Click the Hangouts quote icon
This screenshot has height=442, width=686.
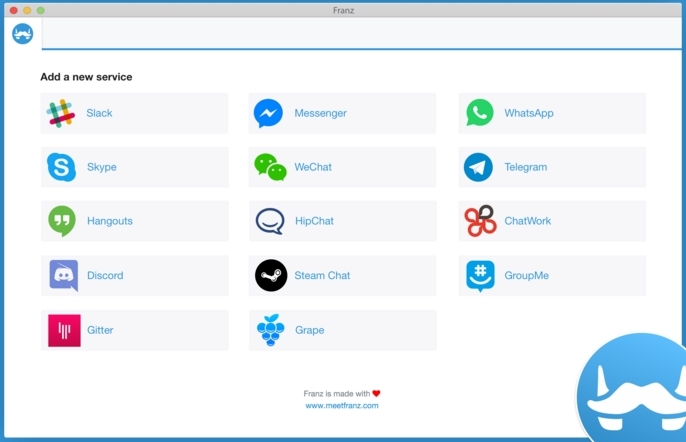pyautogui.click(x=62, y=221)
